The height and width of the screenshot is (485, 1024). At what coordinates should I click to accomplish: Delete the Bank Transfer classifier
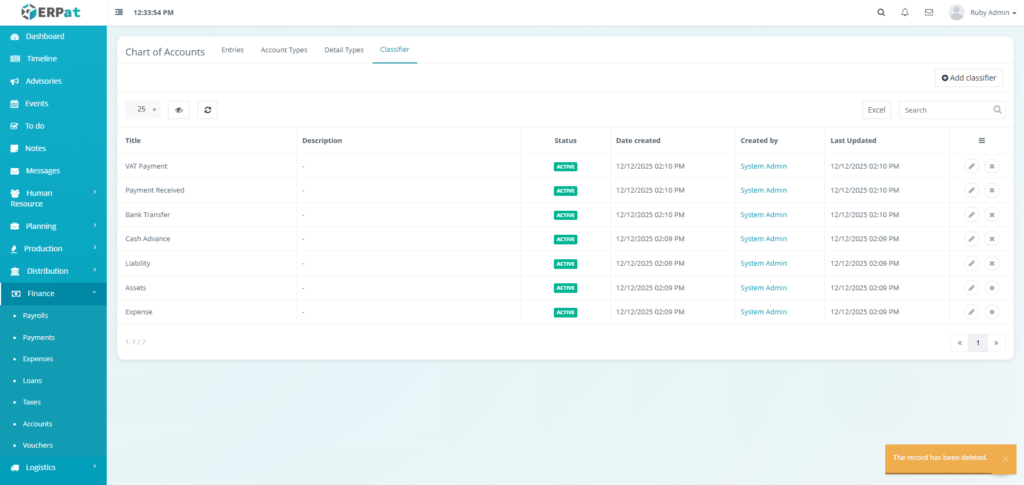tap(992, 215)
